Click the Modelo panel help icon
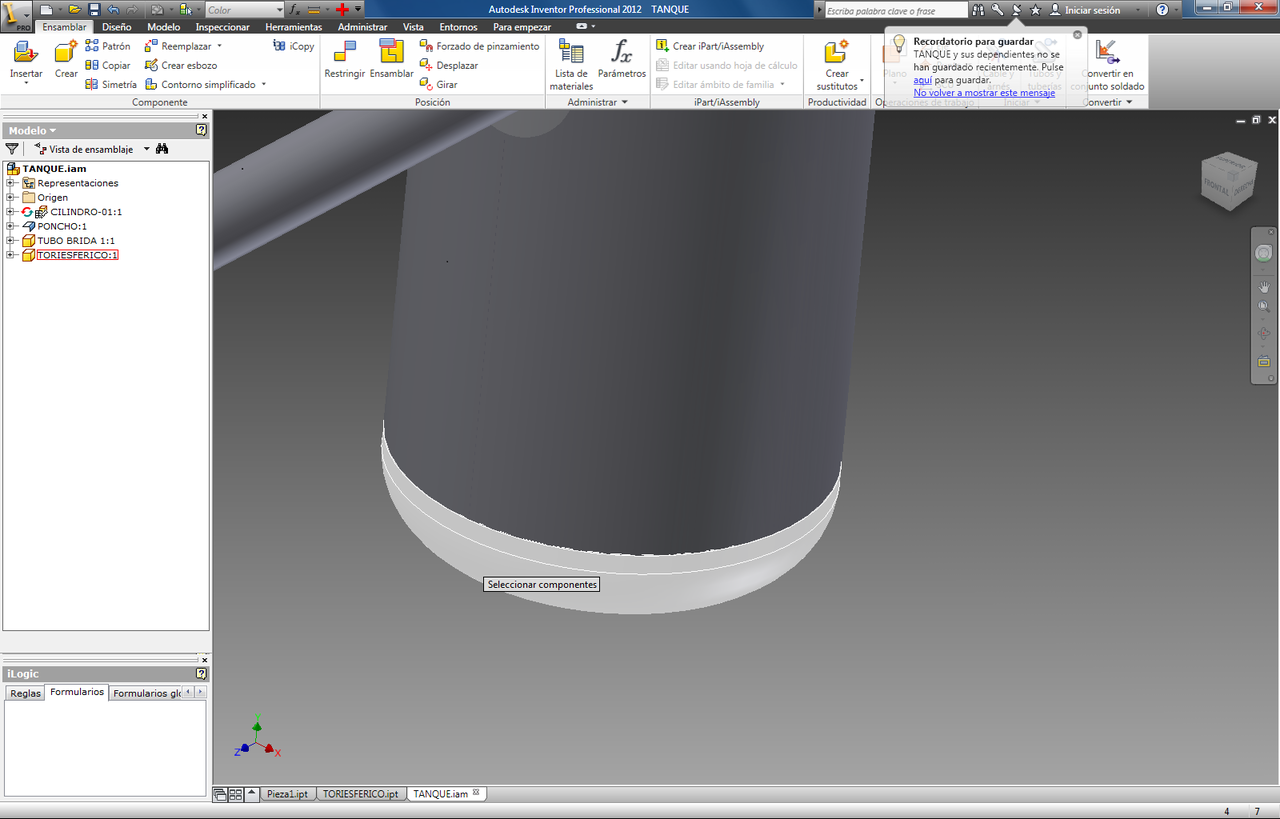 pos(202,130)
